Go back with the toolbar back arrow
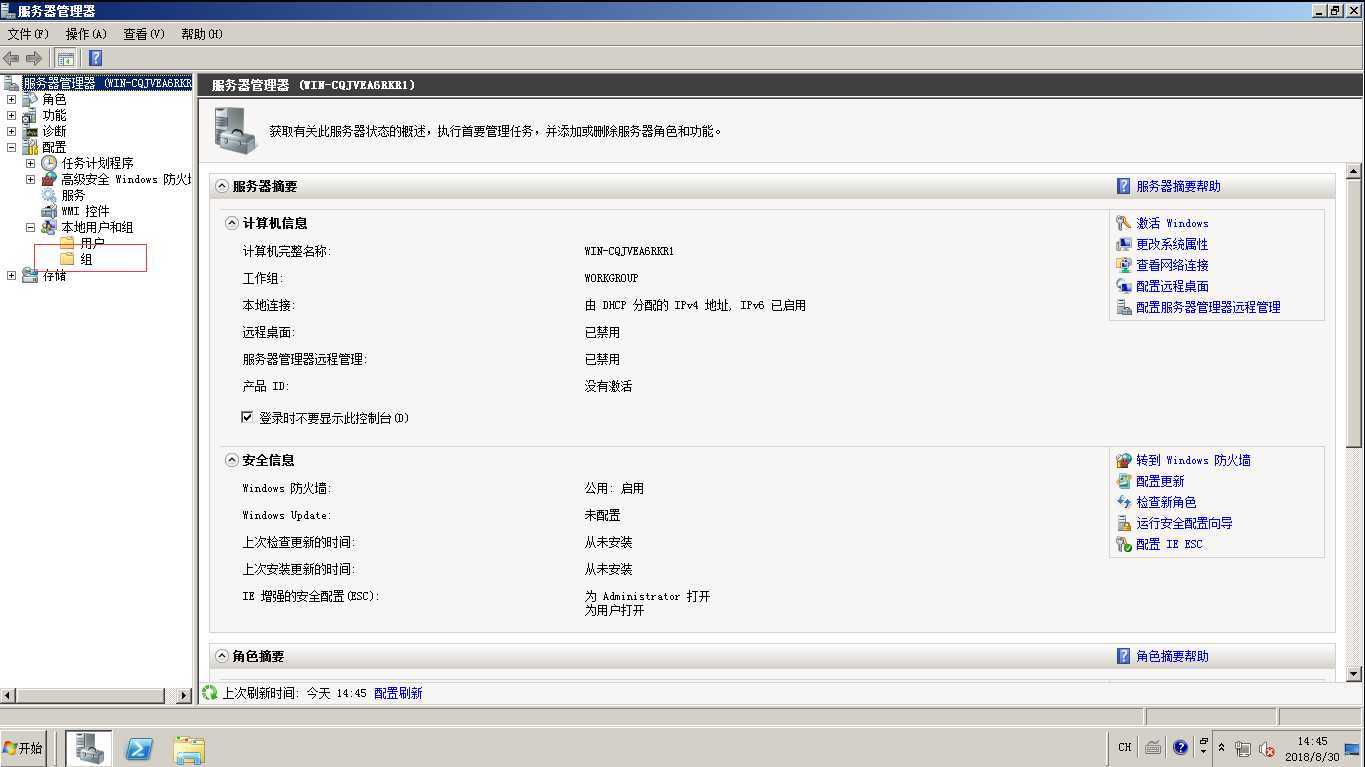Viewport: 1365px width, 767px height. 12,58
